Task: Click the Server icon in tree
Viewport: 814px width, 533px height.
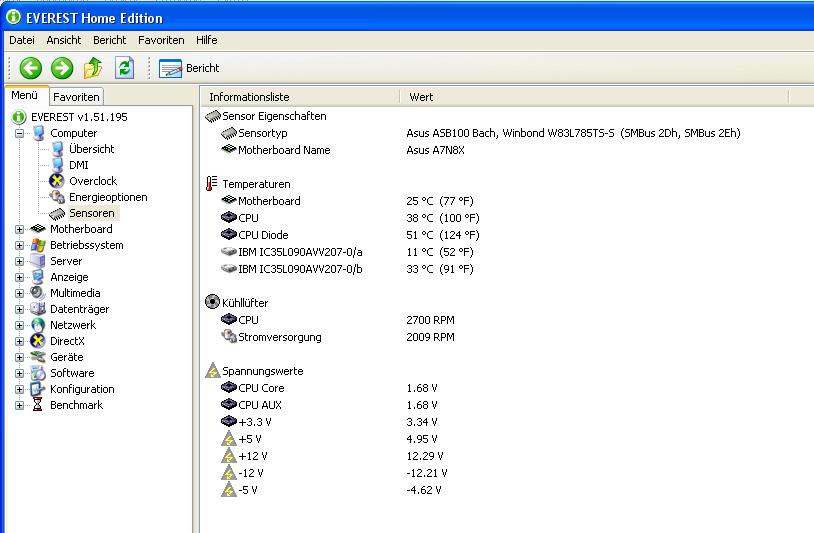Action: 38,261
